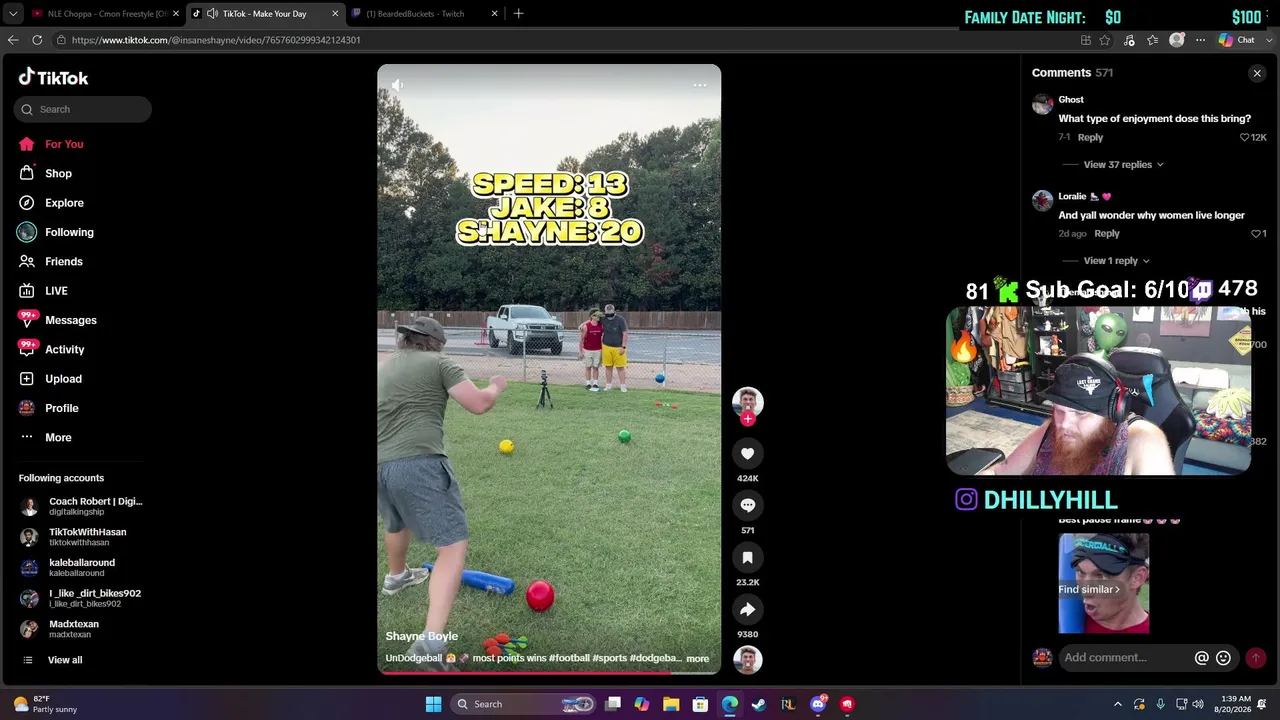This screenshot has height=720, width=1280.
Task: Open the emoji picker in comment box
Action: pyautogui.click(x=1223, y=658)
